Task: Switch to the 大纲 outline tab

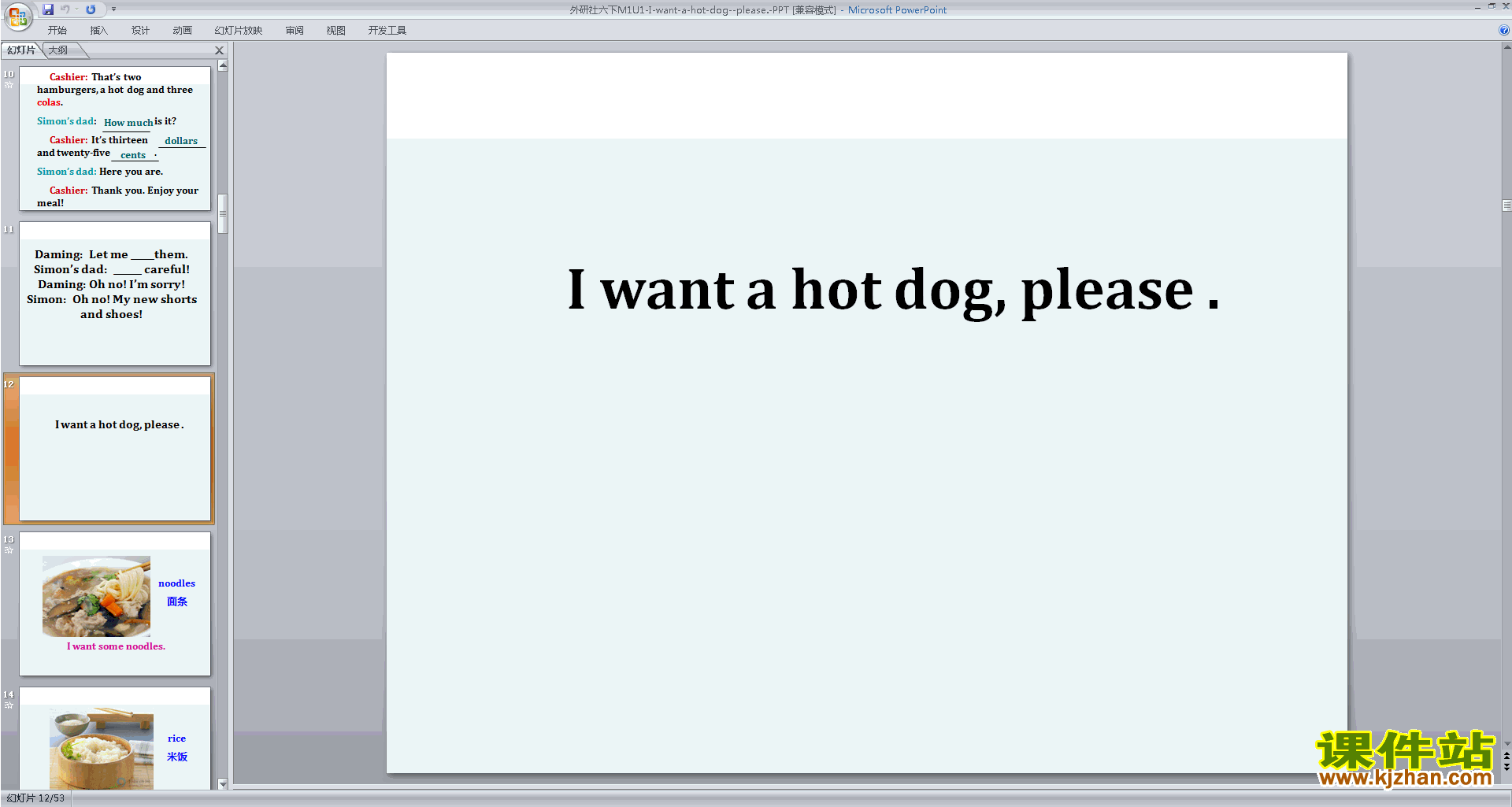Action: 58,50
